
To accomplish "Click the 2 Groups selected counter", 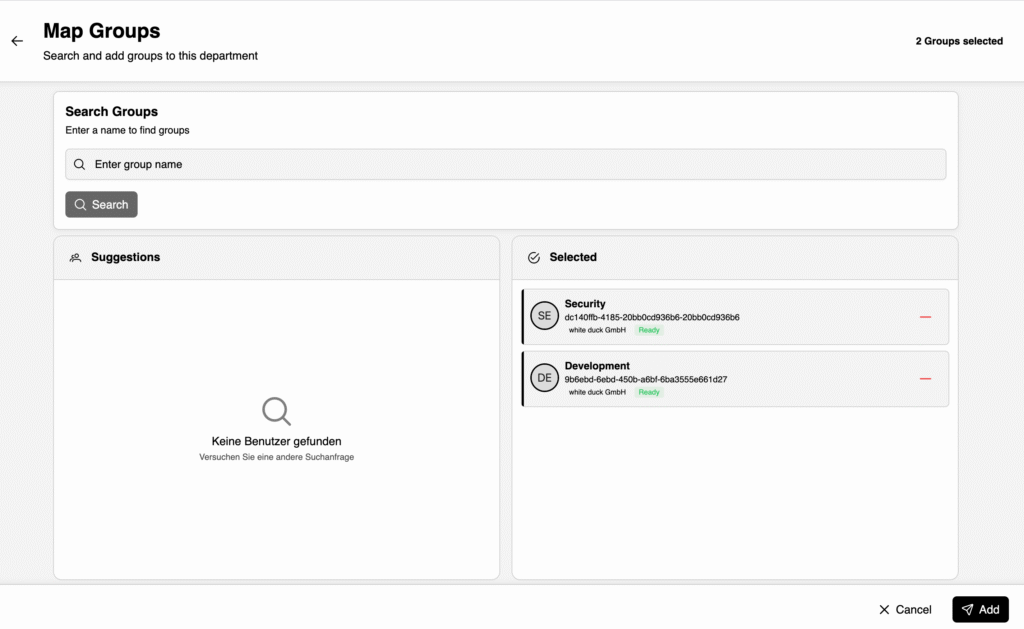I will coord(958,42).
